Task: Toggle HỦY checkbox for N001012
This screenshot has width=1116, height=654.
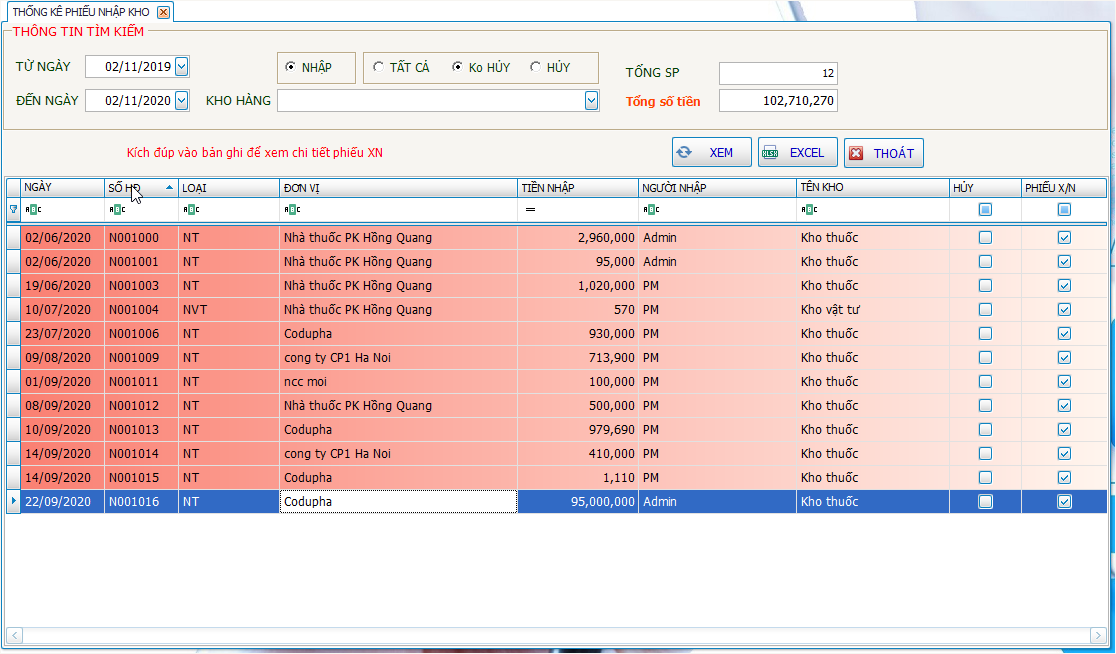Action: (985, 406)
